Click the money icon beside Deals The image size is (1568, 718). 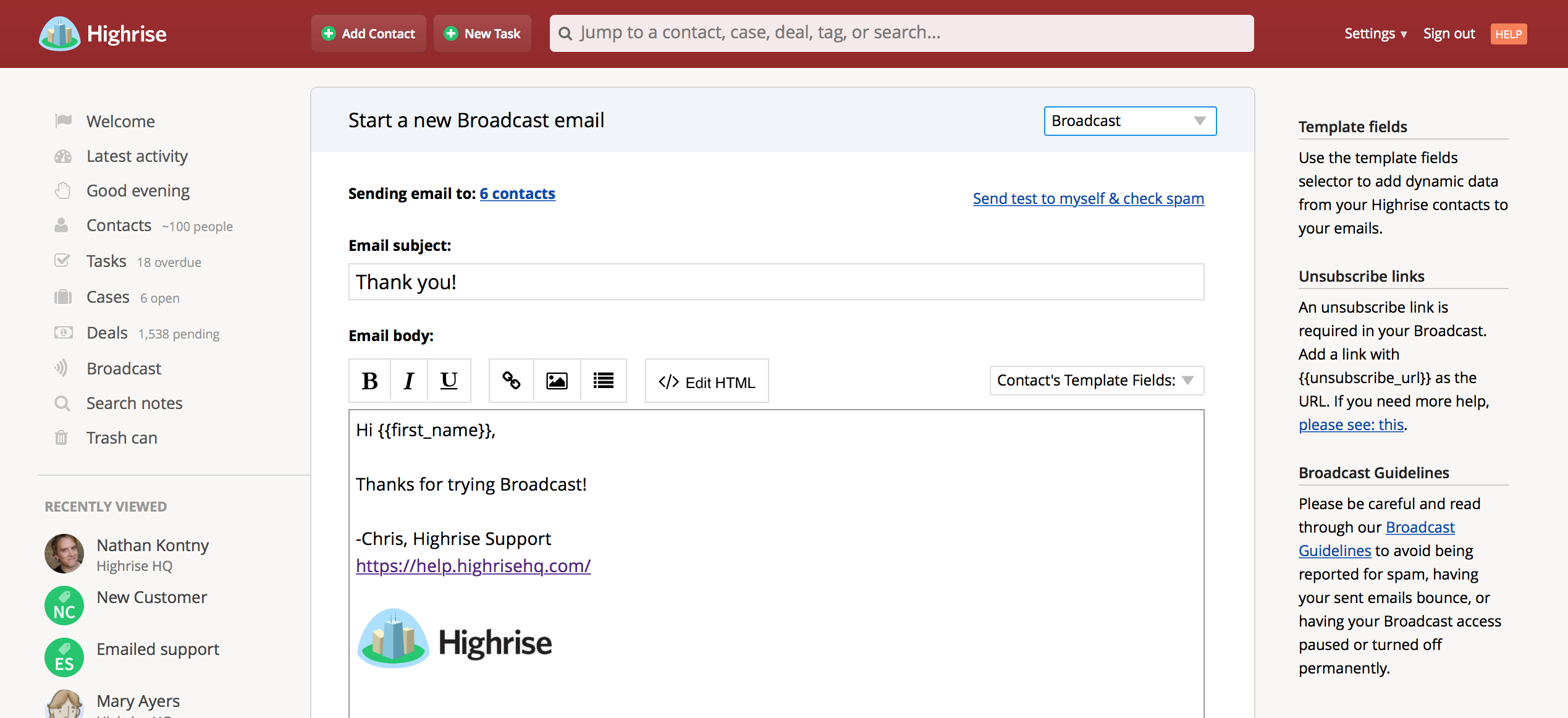coord(63,332)
